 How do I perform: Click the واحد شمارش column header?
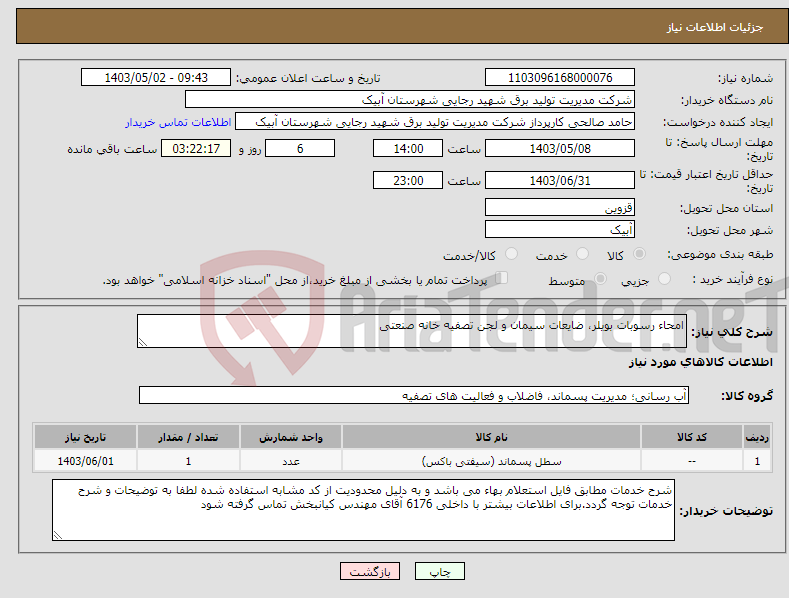pos(291,437)
